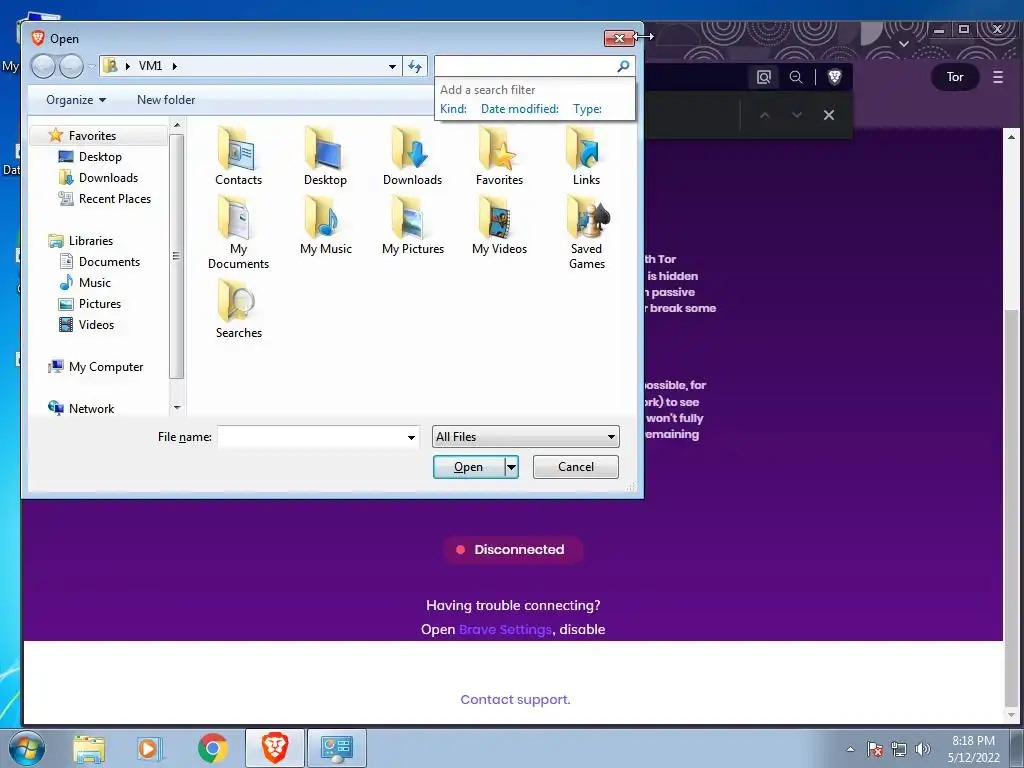
Task: Click the recent pages dropdown arrow near Back
Action: [91, 67]
